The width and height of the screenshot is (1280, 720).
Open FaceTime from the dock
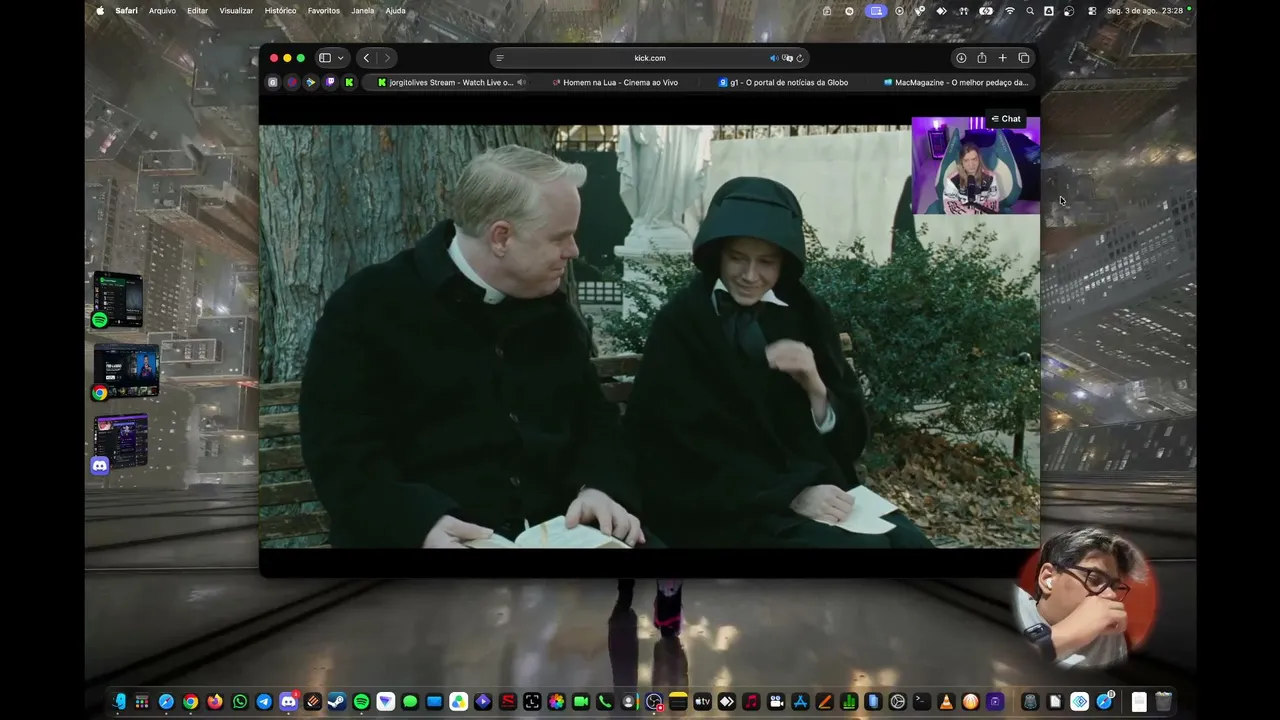click(x=580, y=702)
